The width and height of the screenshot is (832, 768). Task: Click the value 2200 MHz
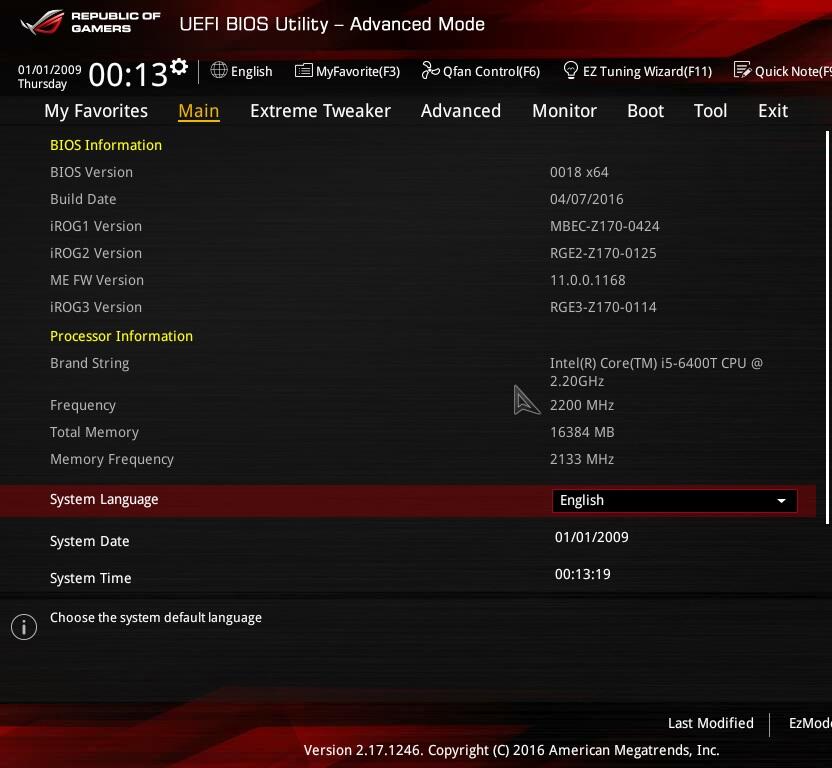point(582,405)
